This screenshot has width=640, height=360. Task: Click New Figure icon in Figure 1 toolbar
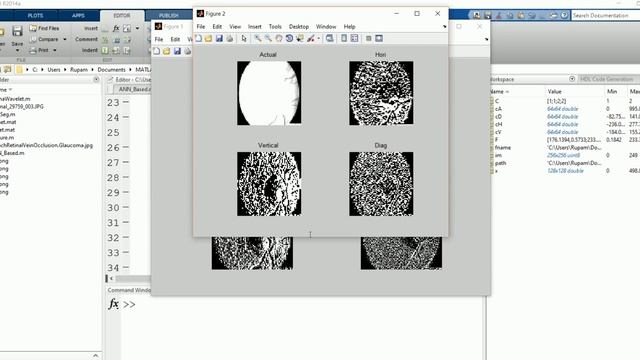pyautogui.click(x=156, y=51)
